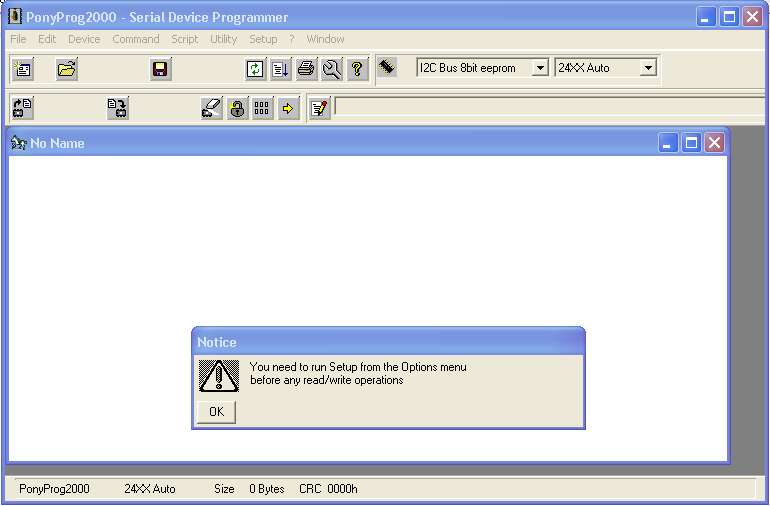Click the Print icon in toolbar

pyautogui.click(x=306, y=69)
